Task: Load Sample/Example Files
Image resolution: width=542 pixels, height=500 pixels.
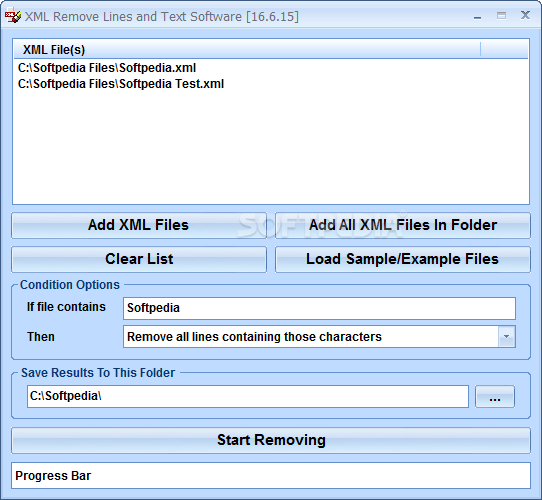Action: tap(403, 259)
